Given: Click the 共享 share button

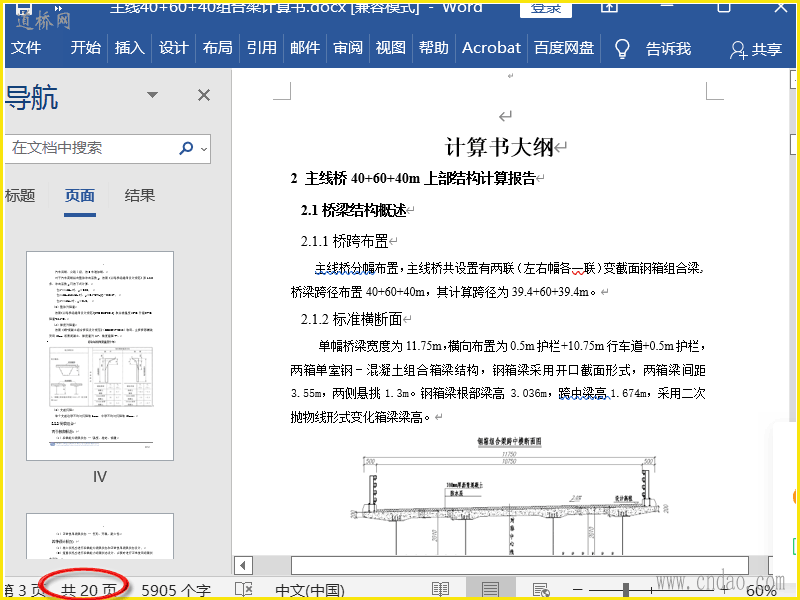Looking at the screenshot, I should pyautogui.click(x=756, y=49).
